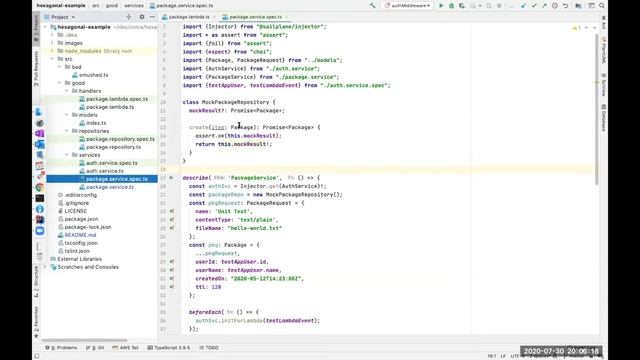Click the implements gutter marker beside name
The width and height of the screenshot is (640, 360).
(x=172, y=211)
